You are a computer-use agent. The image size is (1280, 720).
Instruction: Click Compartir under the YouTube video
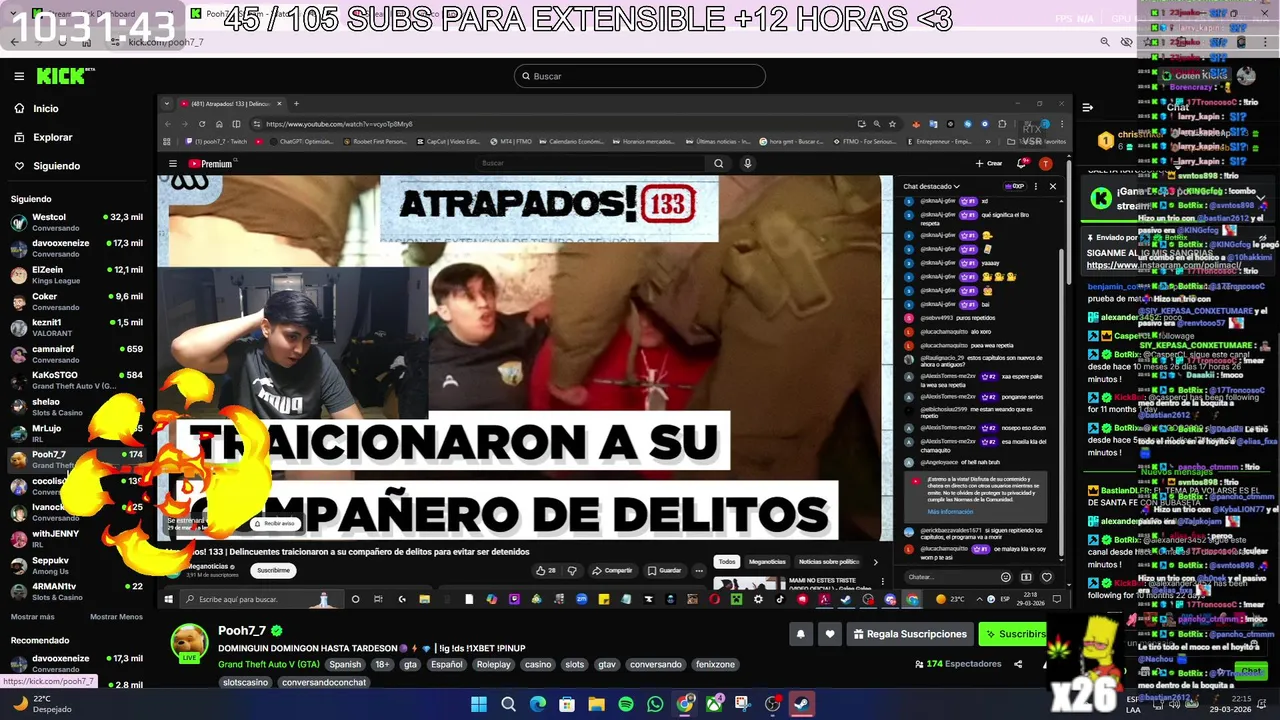tap(612, 571)
